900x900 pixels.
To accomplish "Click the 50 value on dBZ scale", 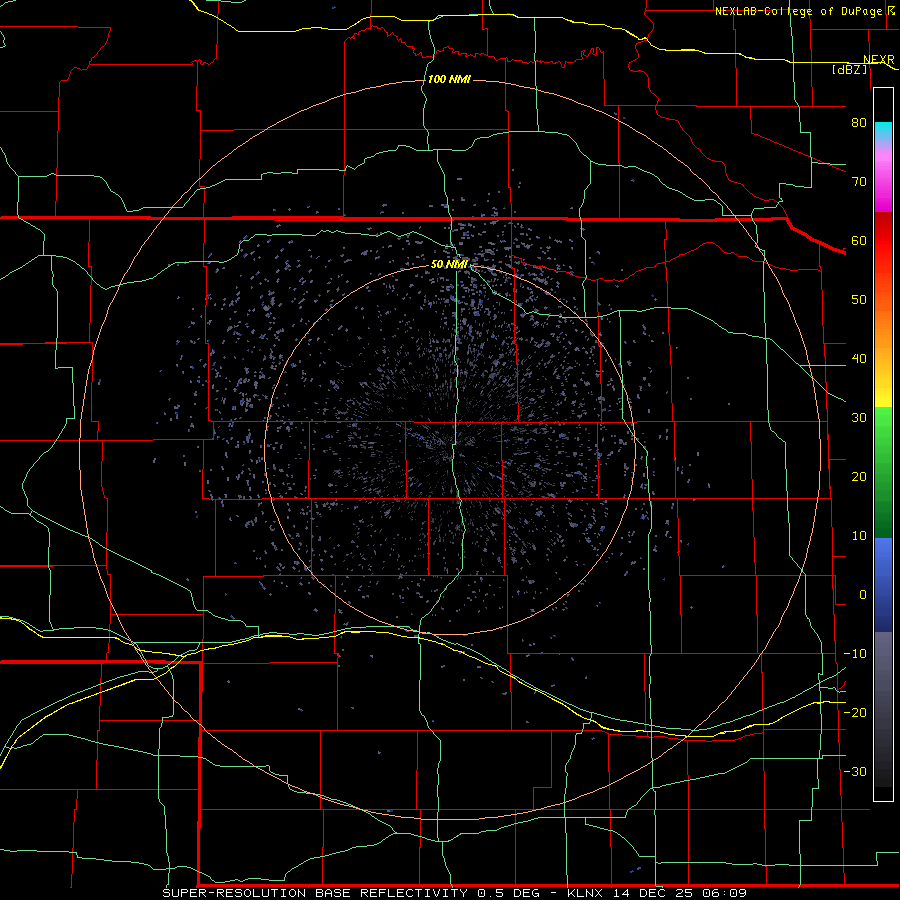I will (859, 300).
